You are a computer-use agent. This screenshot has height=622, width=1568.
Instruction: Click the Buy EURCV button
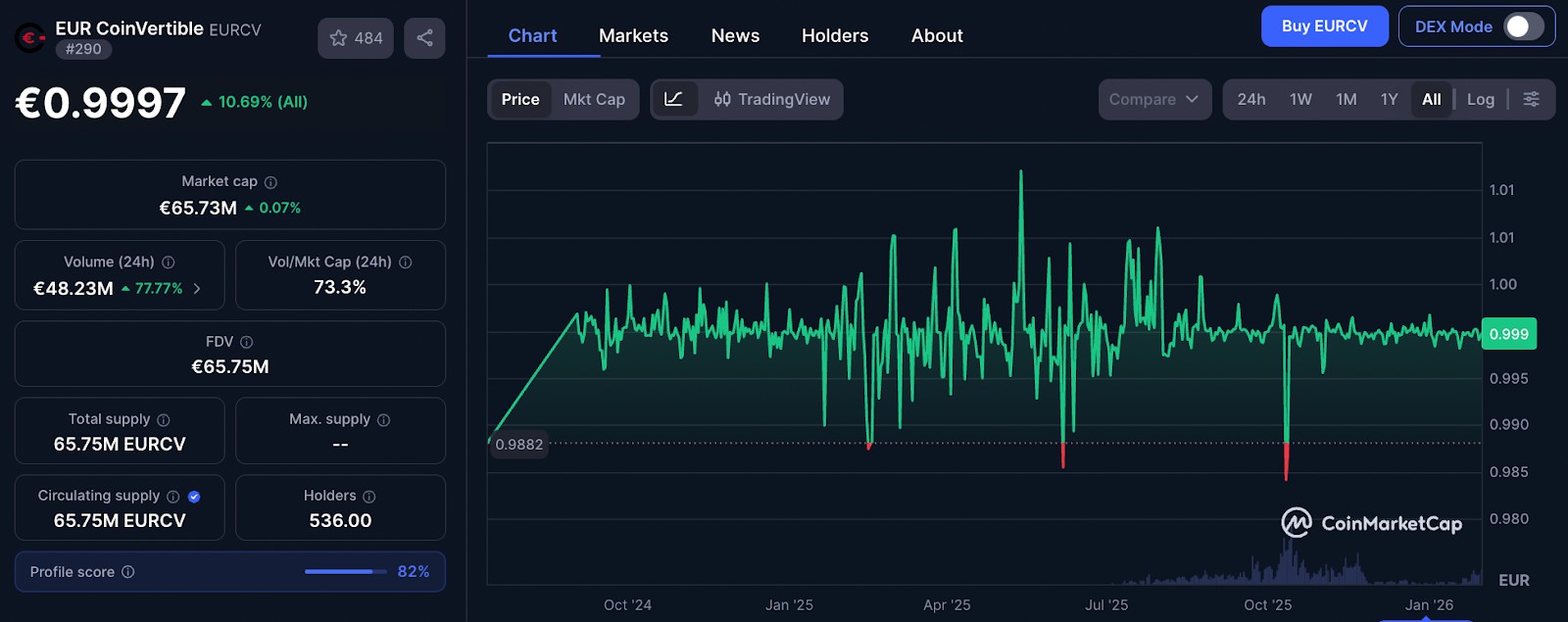coord(1325,26)
